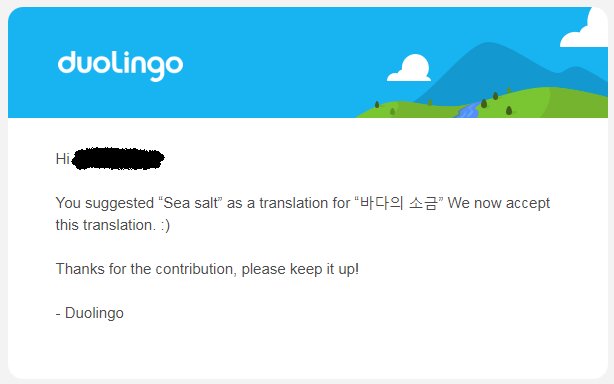Click the dark tree near the river
Image resolution: width=614 pixels, height=384 pixels.
484,103
